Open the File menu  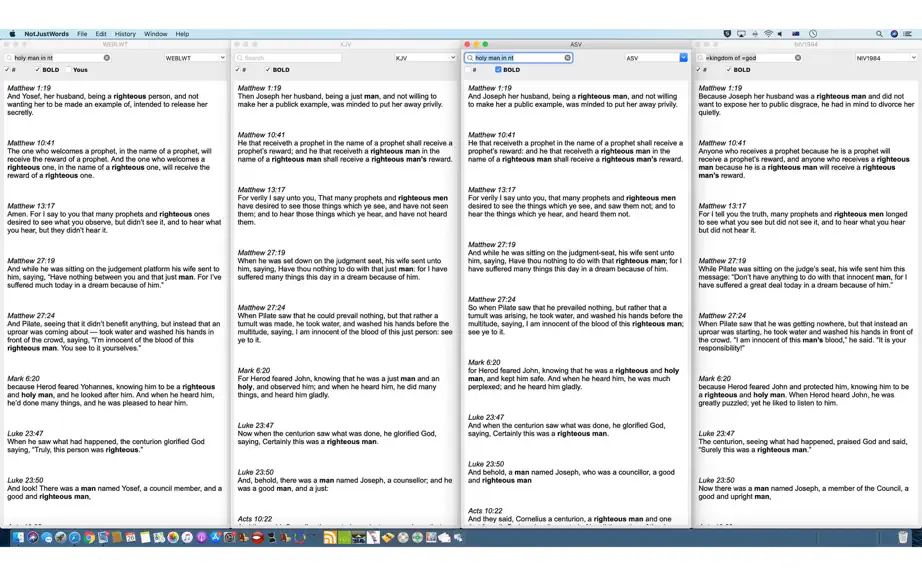pyautogui.click(x=82, y=34)
